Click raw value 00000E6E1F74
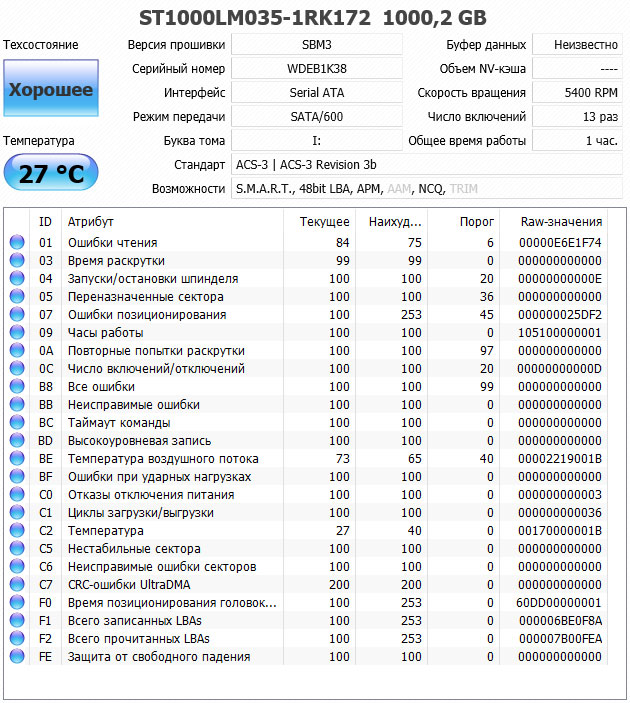This screenshot has width=630, height=703. pos(560,243)
